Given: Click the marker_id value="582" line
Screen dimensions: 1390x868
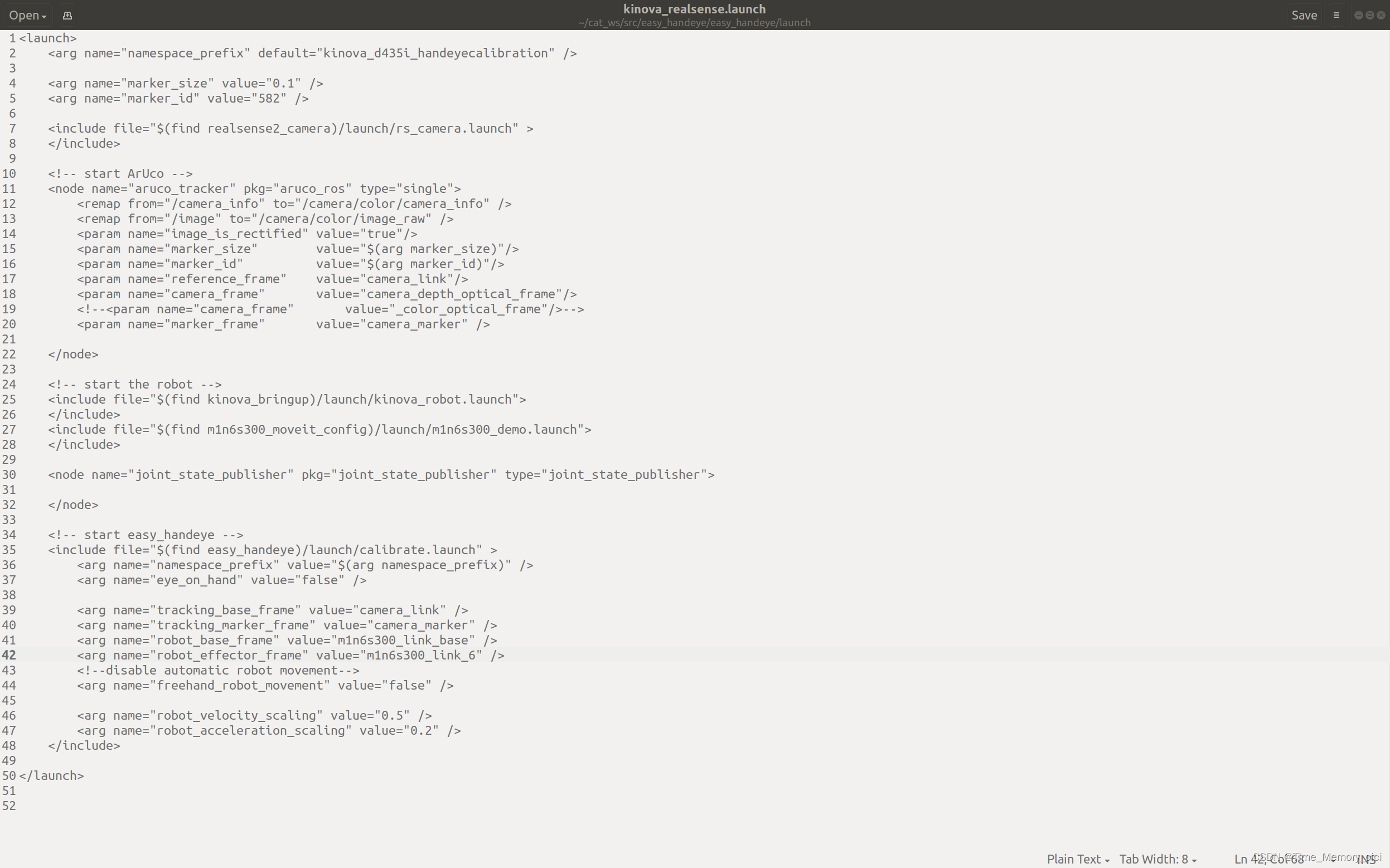Looking at the screenshot, I should point(178,98).
